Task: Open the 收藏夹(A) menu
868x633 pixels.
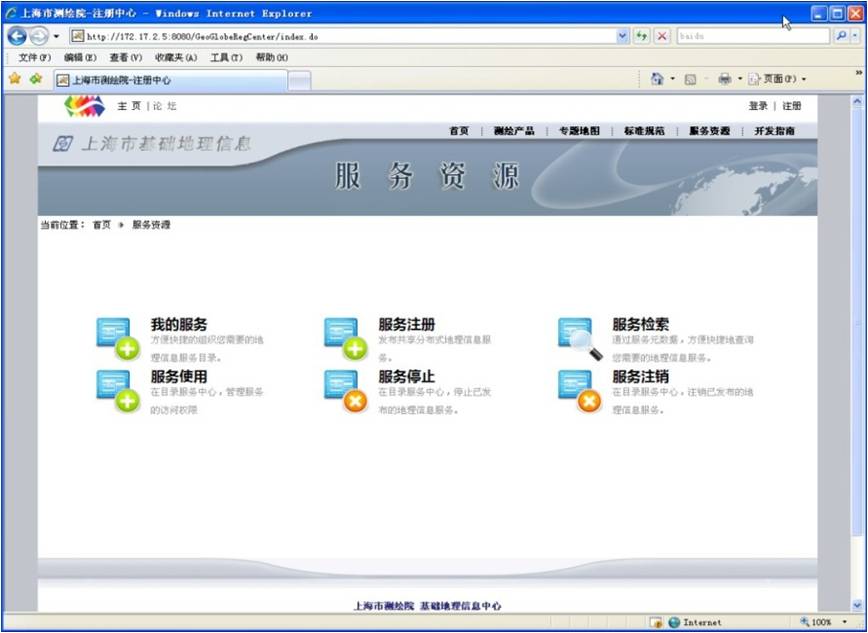Action: click(x=175, y=58)
